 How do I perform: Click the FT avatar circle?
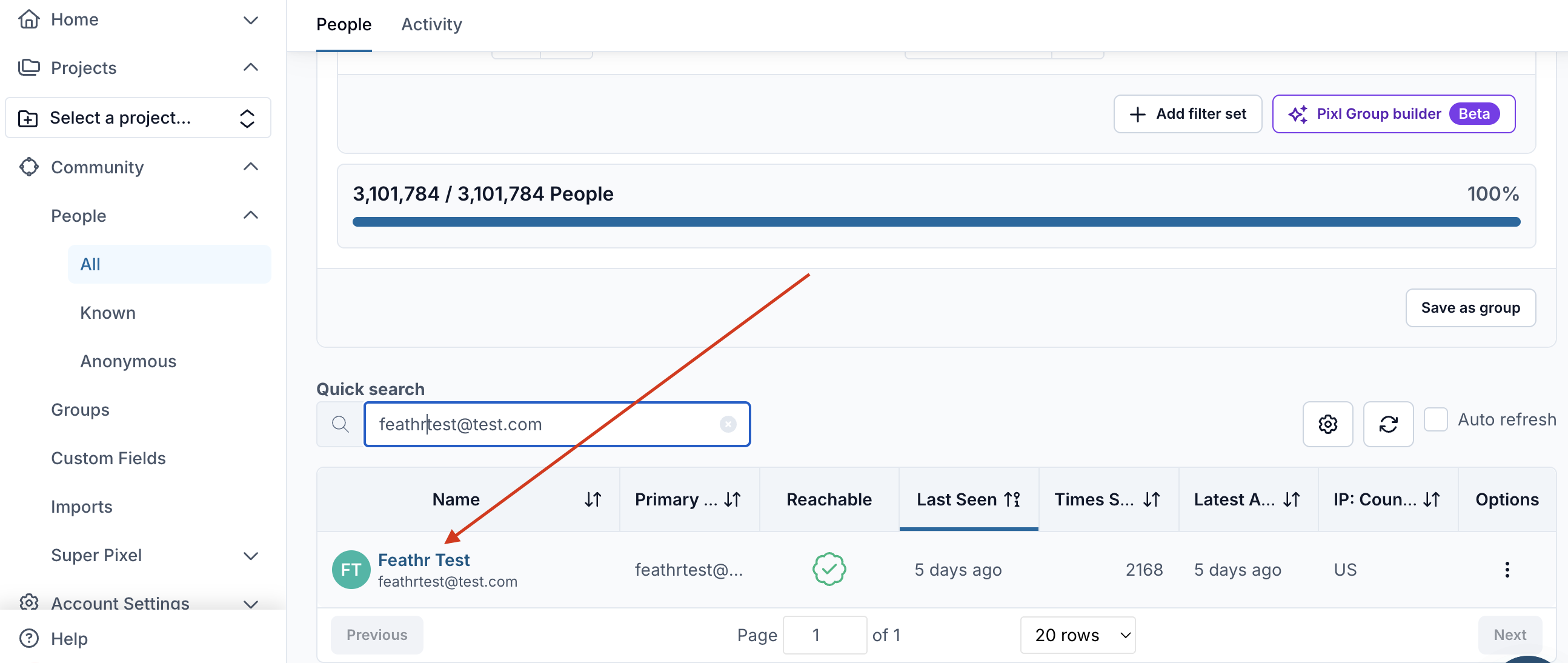click(x=351, y=569)
